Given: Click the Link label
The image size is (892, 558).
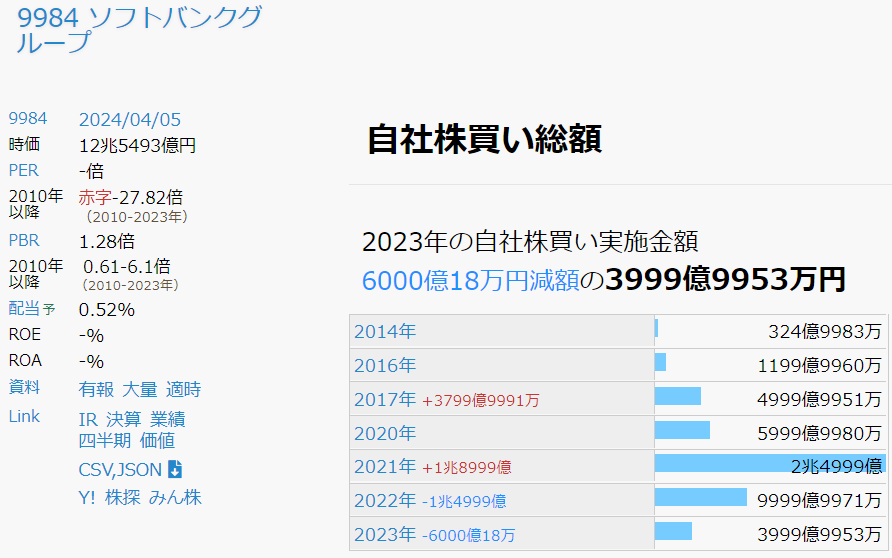Looking at the screenshot, I should [x=24, y=416].
